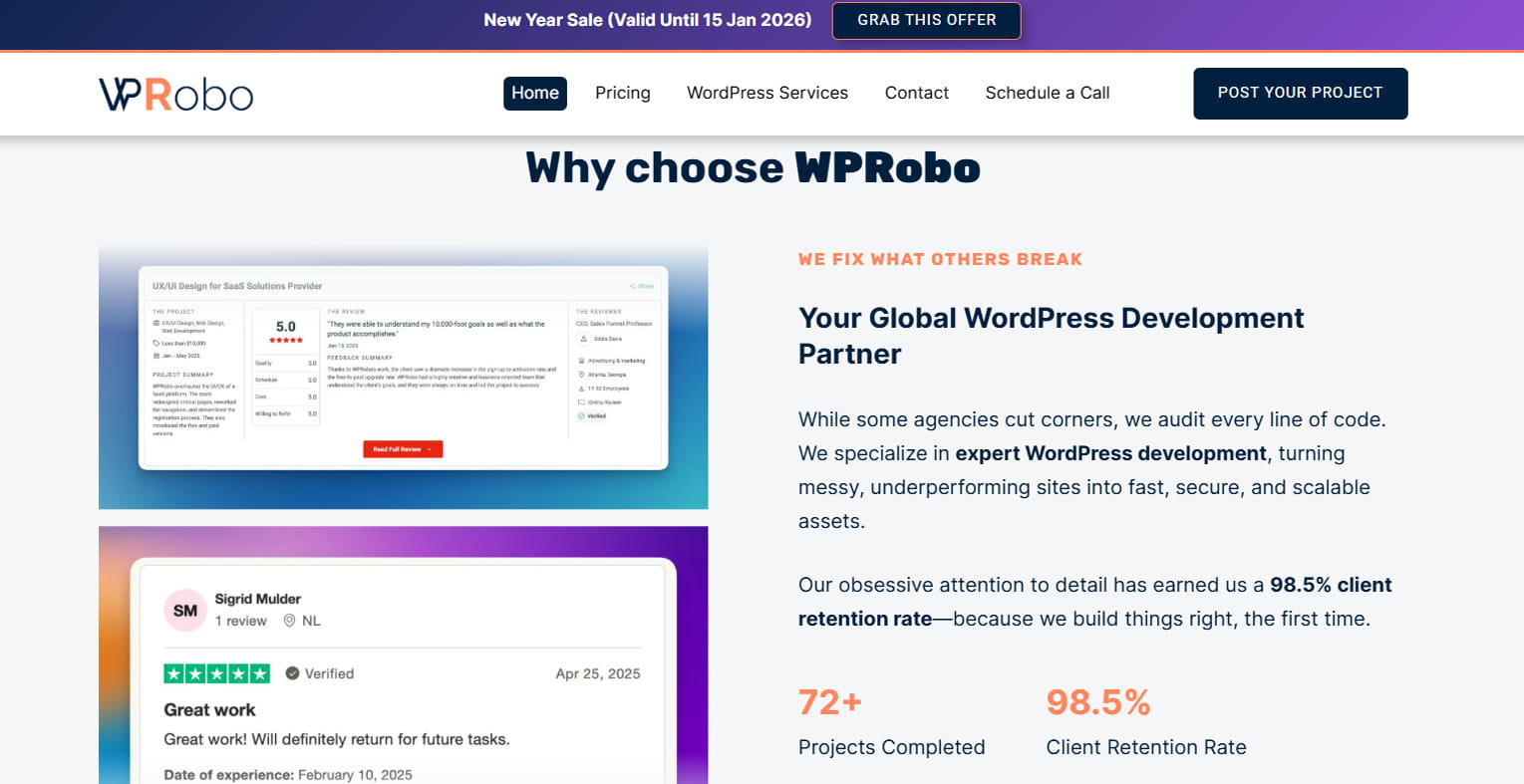Go to WordPress Services in the nav bar
This screenshot has width=1524, height=784.
(767, 93)
